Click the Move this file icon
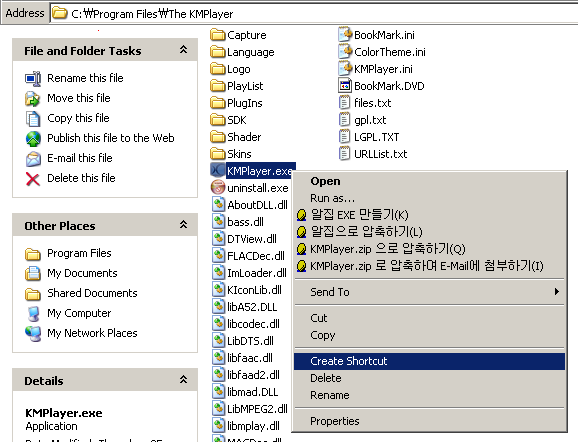578x442 pixels. click(33, 98)
